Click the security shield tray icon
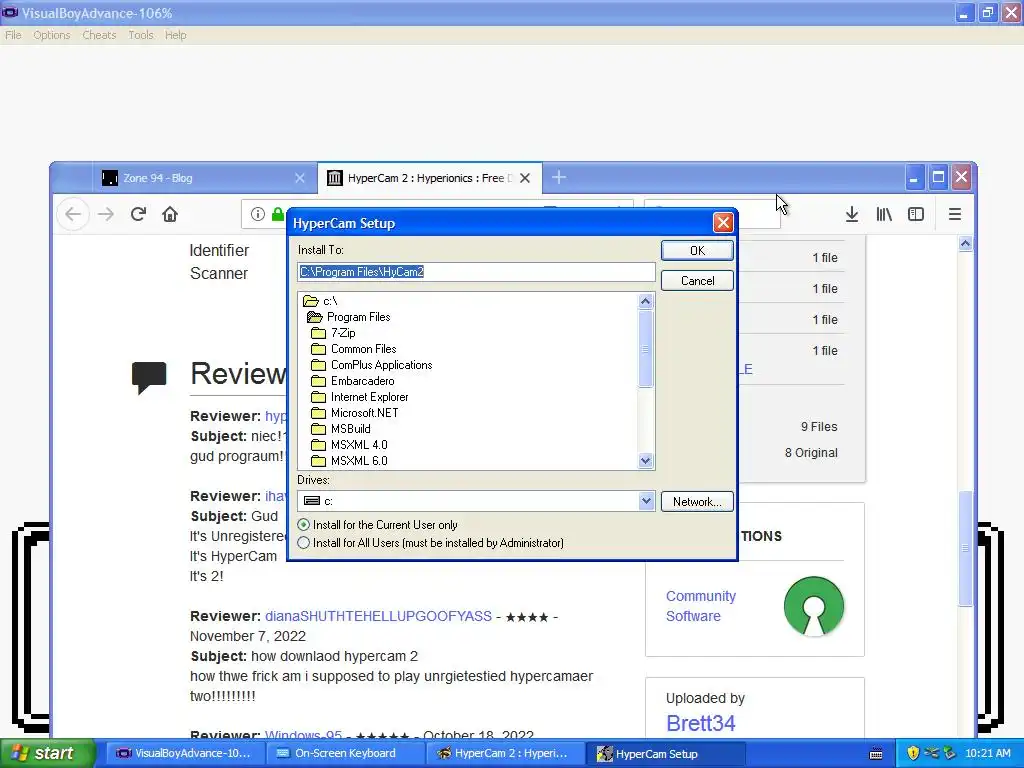The image size is (1024, 768). 913,753
